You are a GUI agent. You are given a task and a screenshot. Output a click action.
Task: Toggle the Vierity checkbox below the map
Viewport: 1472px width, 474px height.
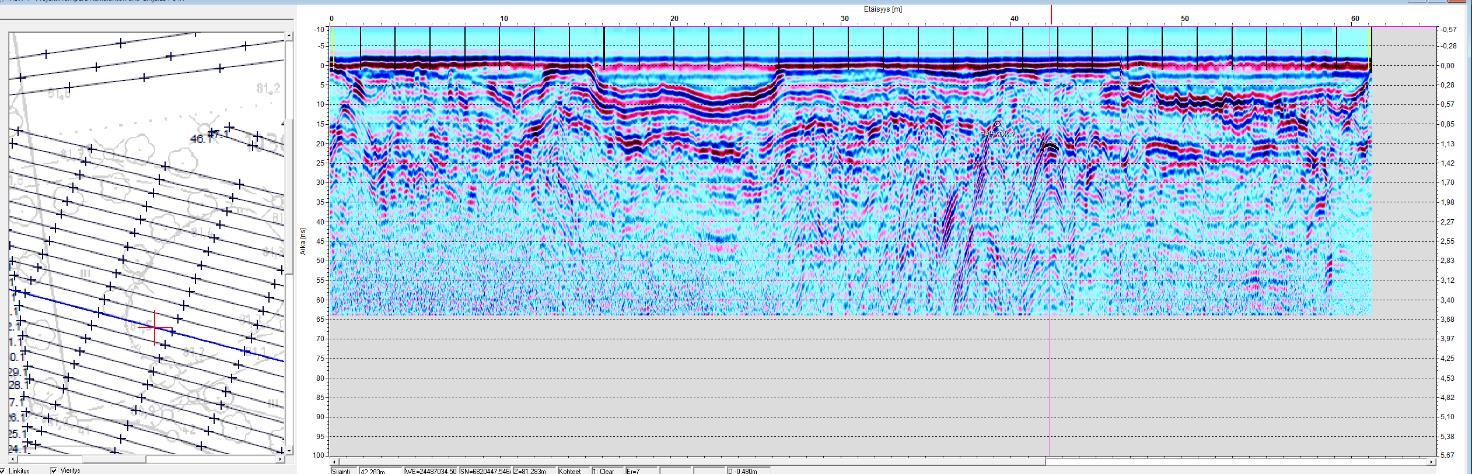53,470
